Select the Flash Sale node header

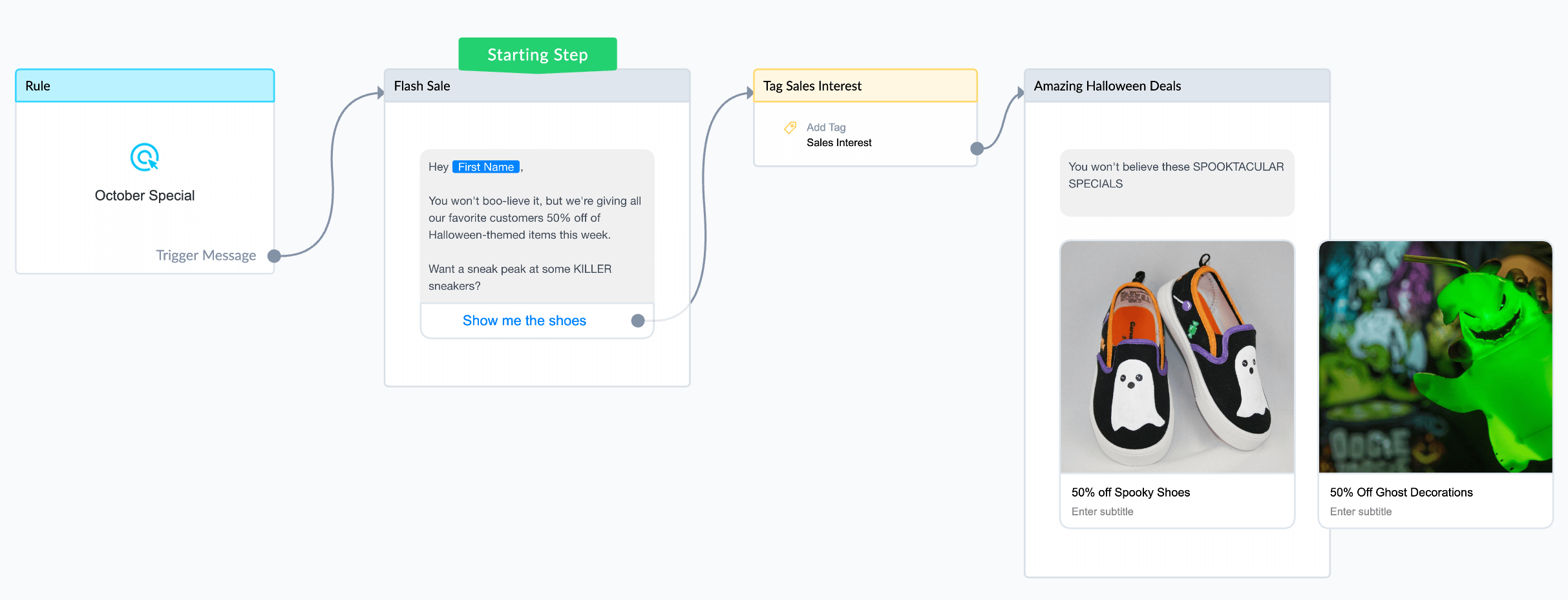tap(537, 86)
